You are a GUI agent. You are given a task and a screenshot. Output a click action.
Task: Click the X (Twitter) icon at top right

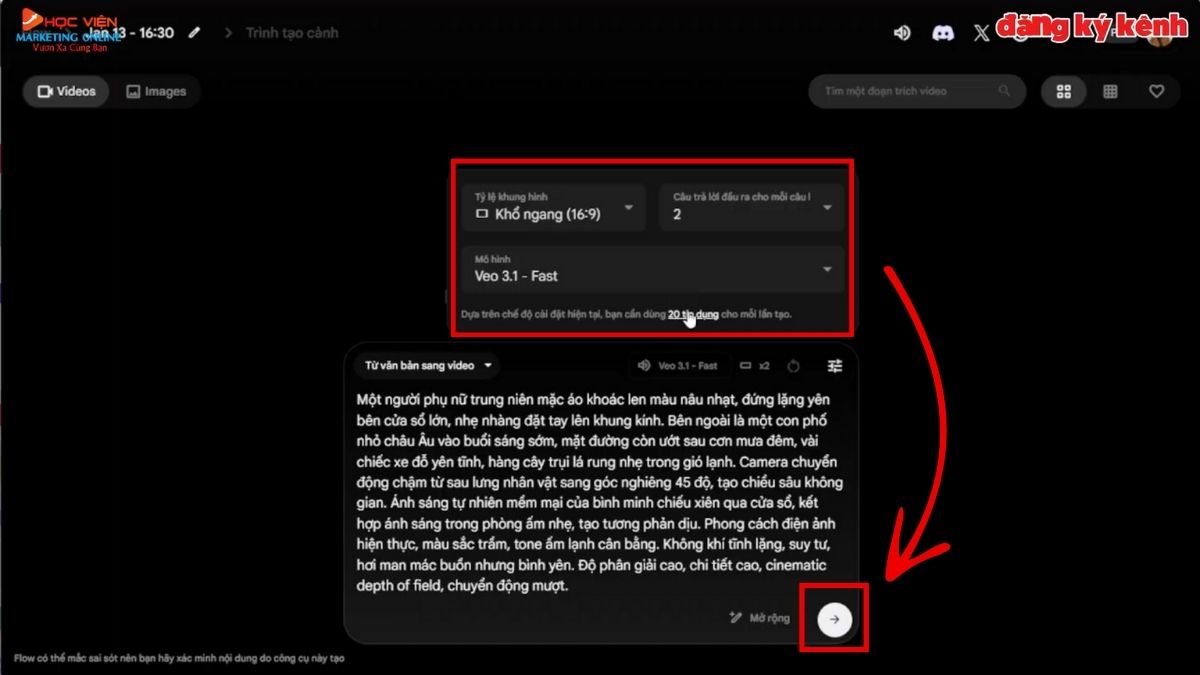click(x=981, y=33)
